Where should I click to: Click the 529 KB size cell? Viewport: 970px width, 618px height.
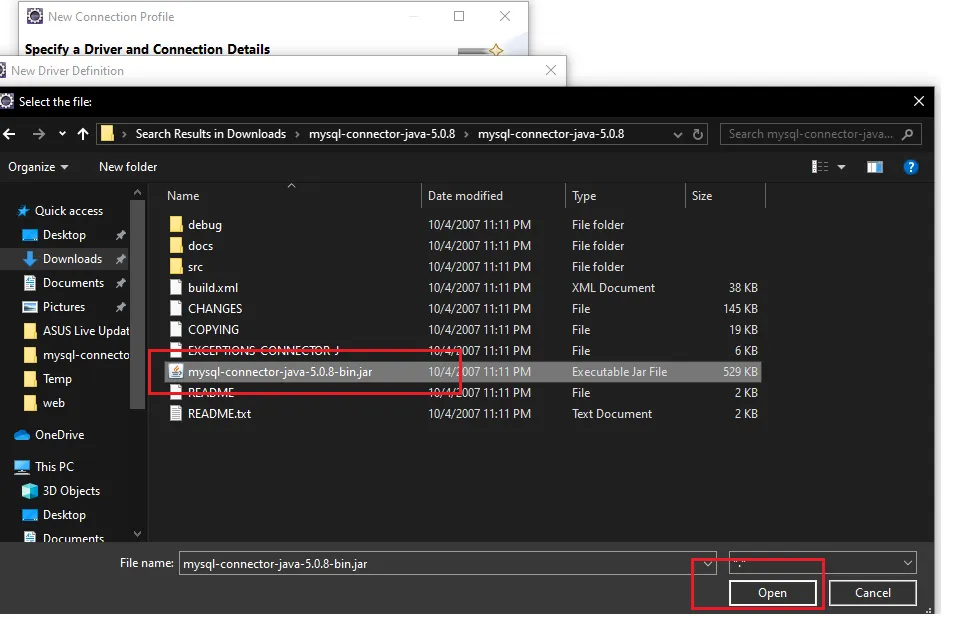740,372
